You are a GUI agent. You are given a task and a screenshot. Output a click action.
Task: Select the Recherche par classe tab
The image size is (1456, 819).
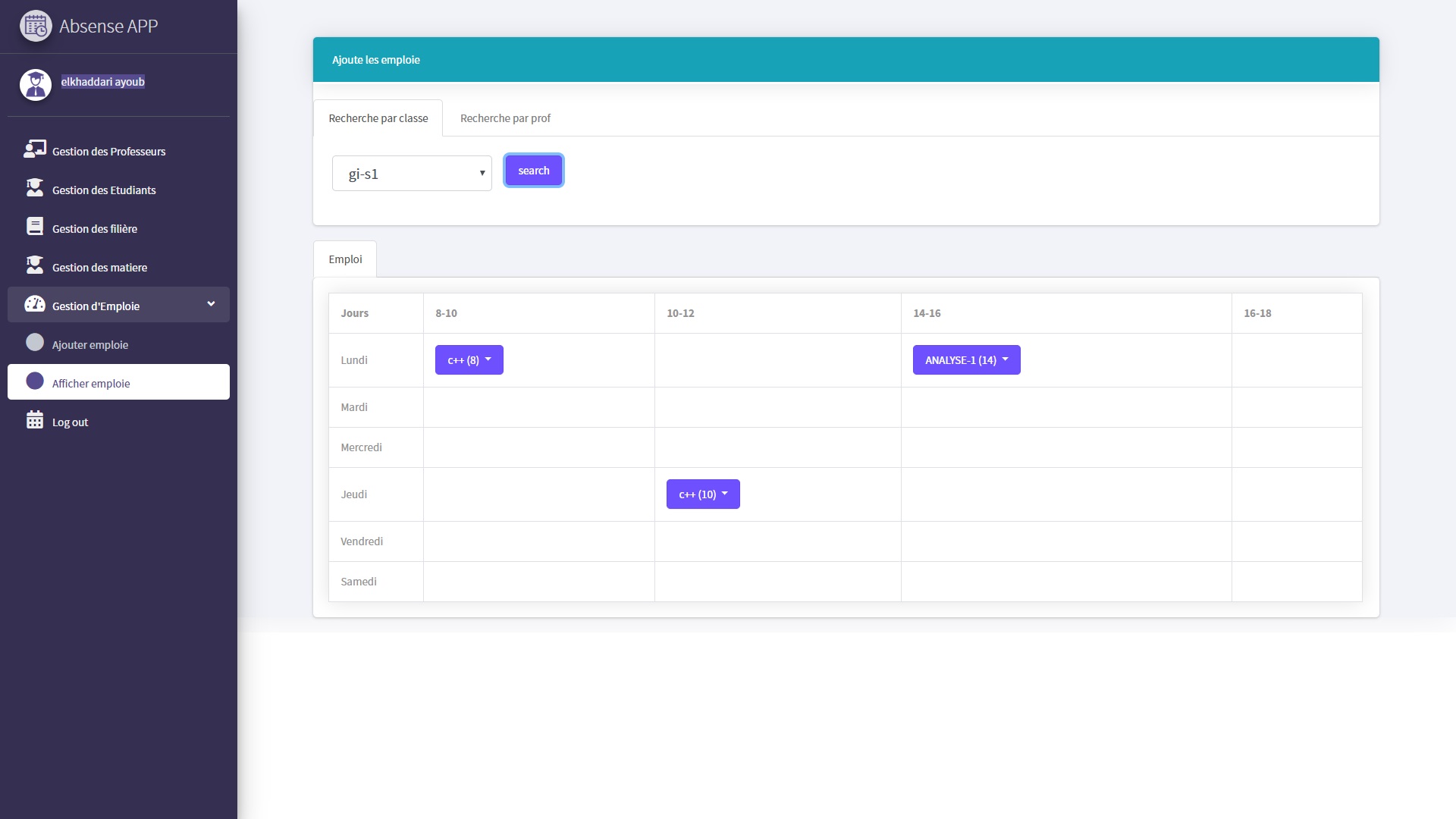tap(378, 118)
